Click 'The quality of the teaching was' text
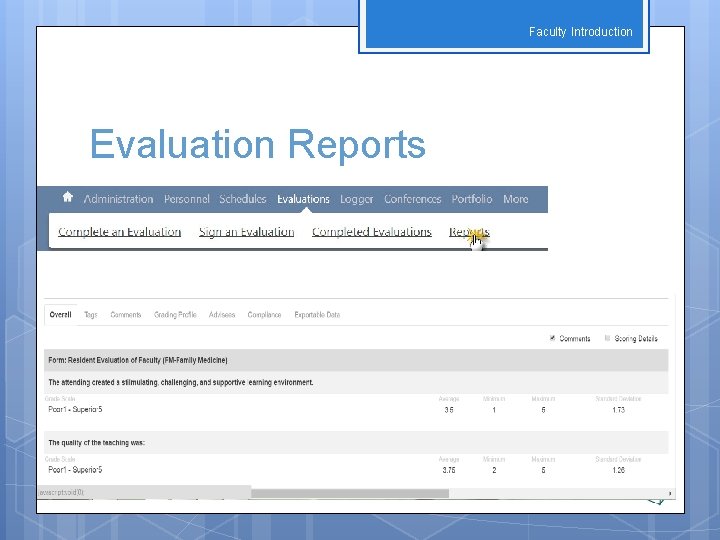The height and width of the screenshot is (540, 720). [x=96, y=443]
